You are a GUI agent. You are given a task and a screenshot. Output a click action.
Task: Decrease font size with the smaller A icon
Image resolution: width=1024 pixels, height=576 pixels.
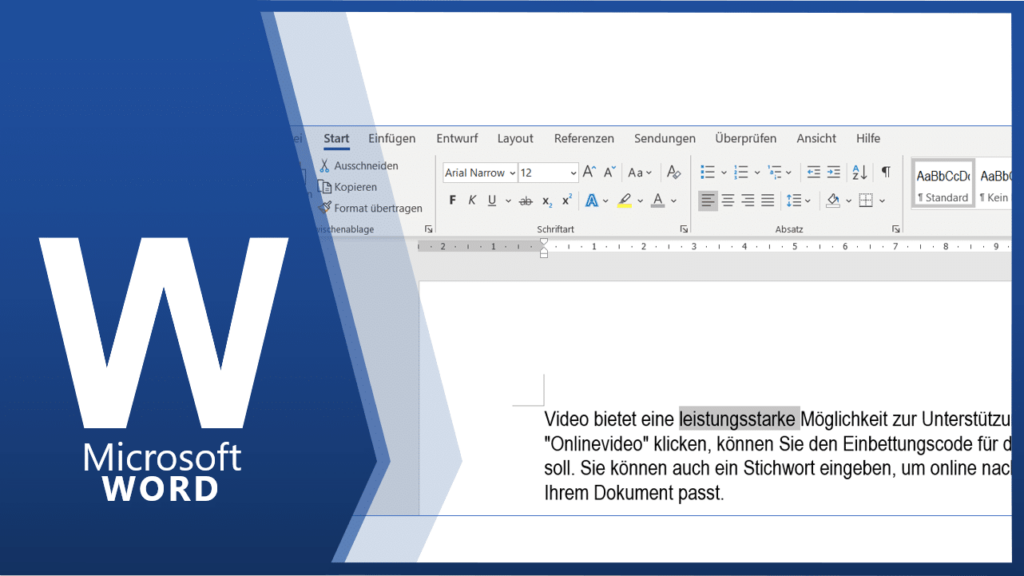[609, 172]
